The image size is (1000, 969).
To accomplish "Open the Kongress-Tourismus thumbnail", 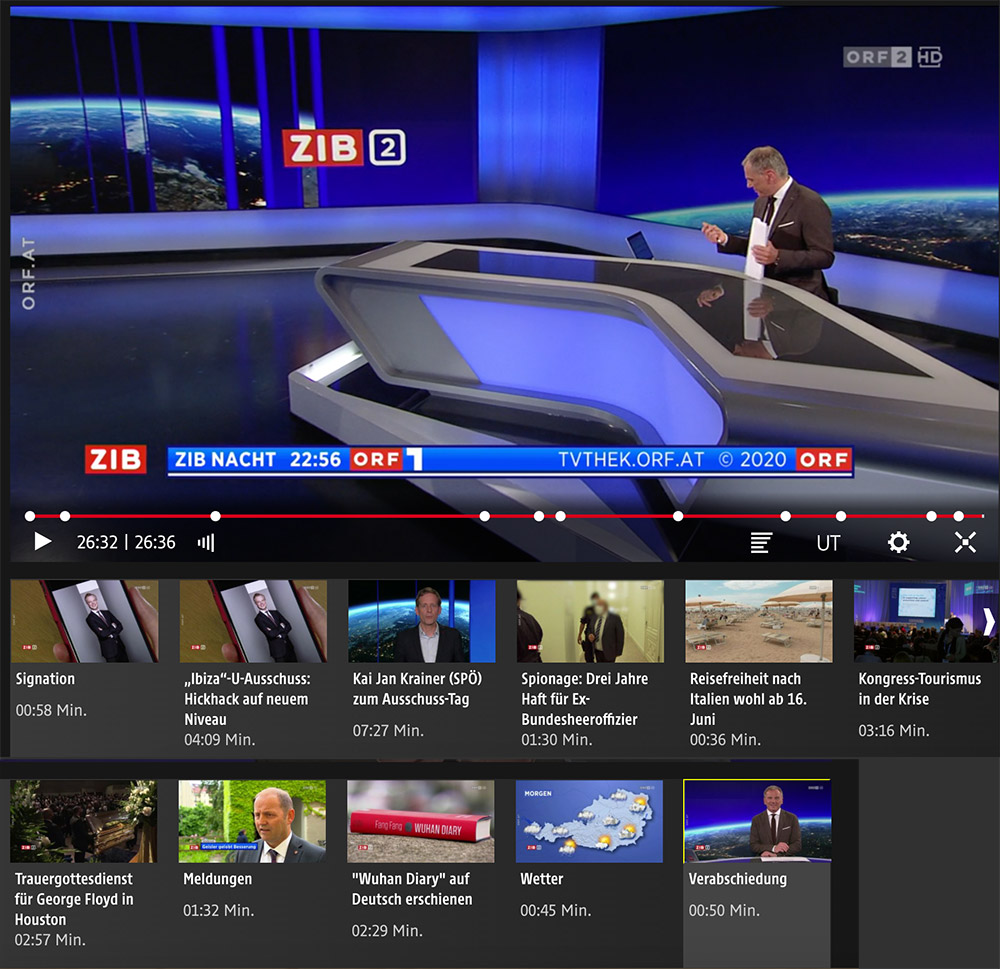I will pyautogui.click(x=927, y=621).
